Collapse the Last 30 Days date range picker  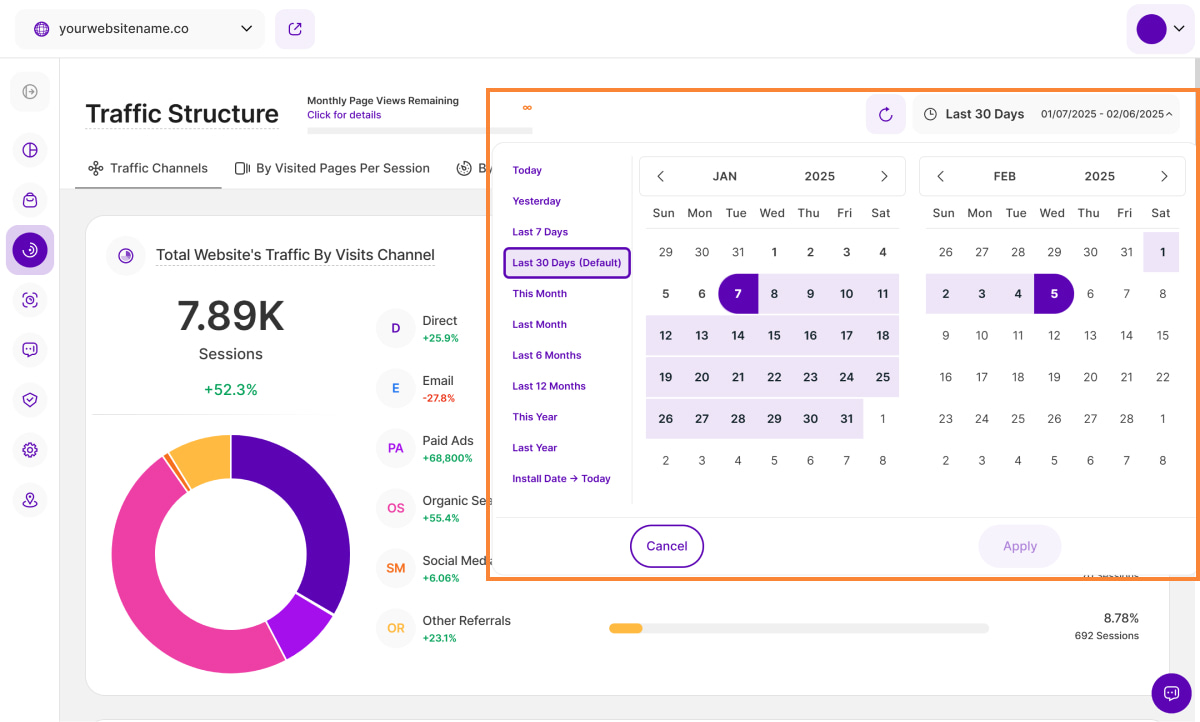click(x=1046, y=114)
